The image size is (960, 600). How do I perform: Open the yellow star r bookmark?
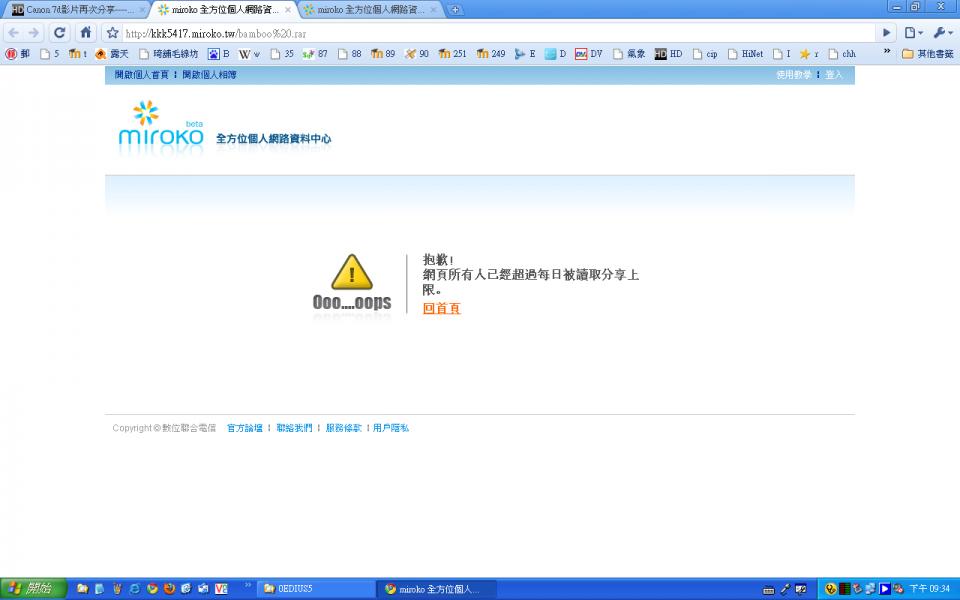[809, 54]
